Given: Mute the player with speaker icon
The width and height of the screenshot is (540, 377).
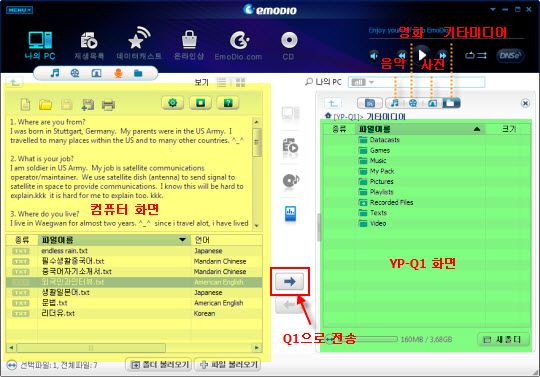Looking at the screenshot, I should 374,55.
